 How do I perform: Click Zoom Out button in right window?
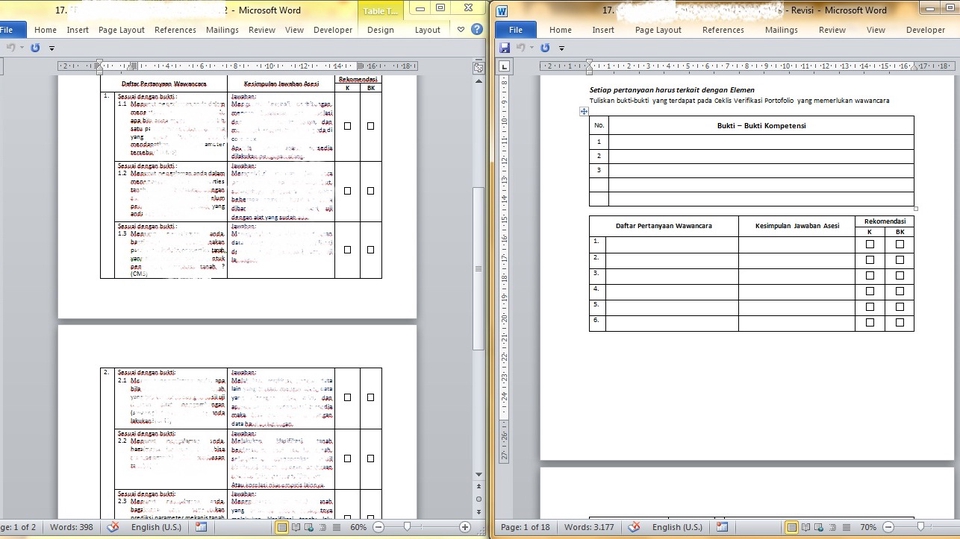point(888,527)
